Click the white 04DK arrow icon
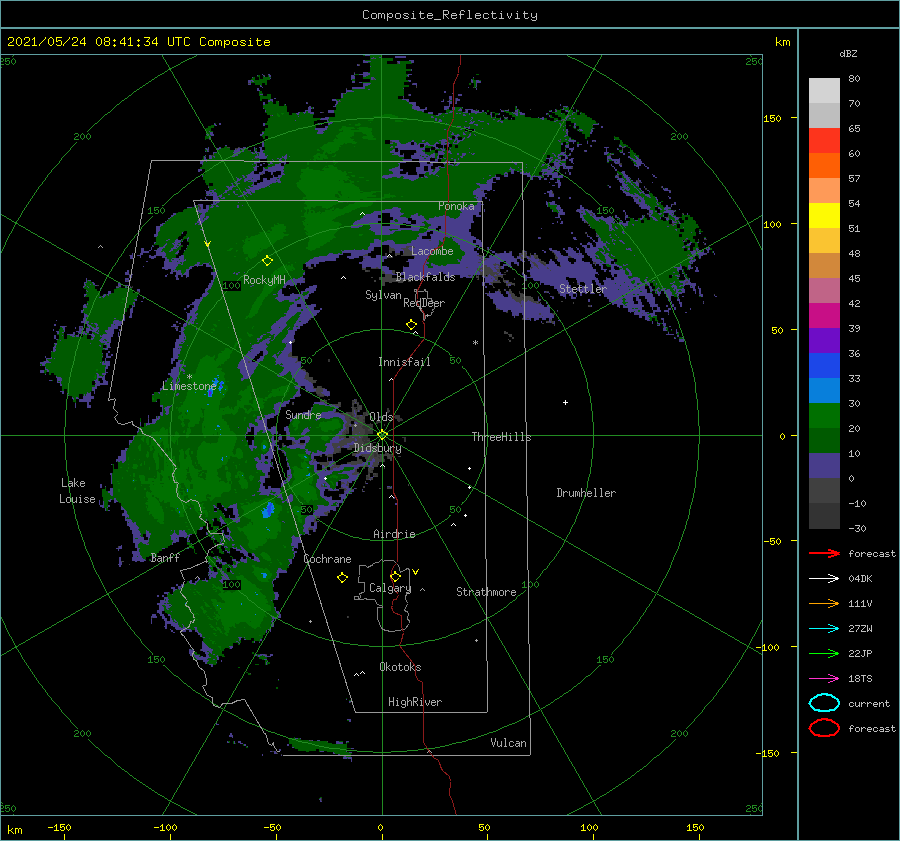This screenshot has width=900, height=841. [x=824, y=579]
